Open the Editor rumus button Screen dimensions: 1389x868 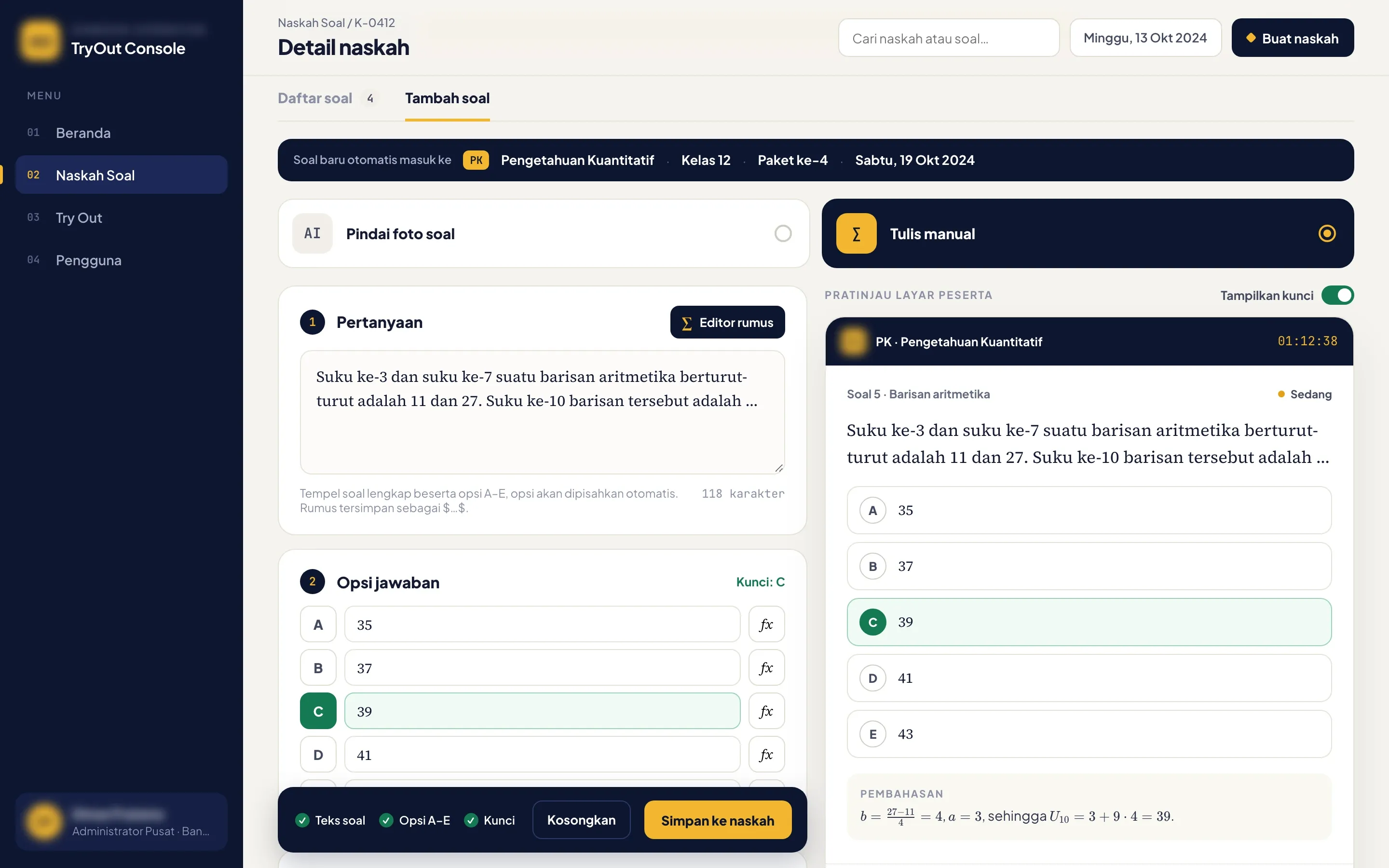pyautogui.click(x=727, y=322)
